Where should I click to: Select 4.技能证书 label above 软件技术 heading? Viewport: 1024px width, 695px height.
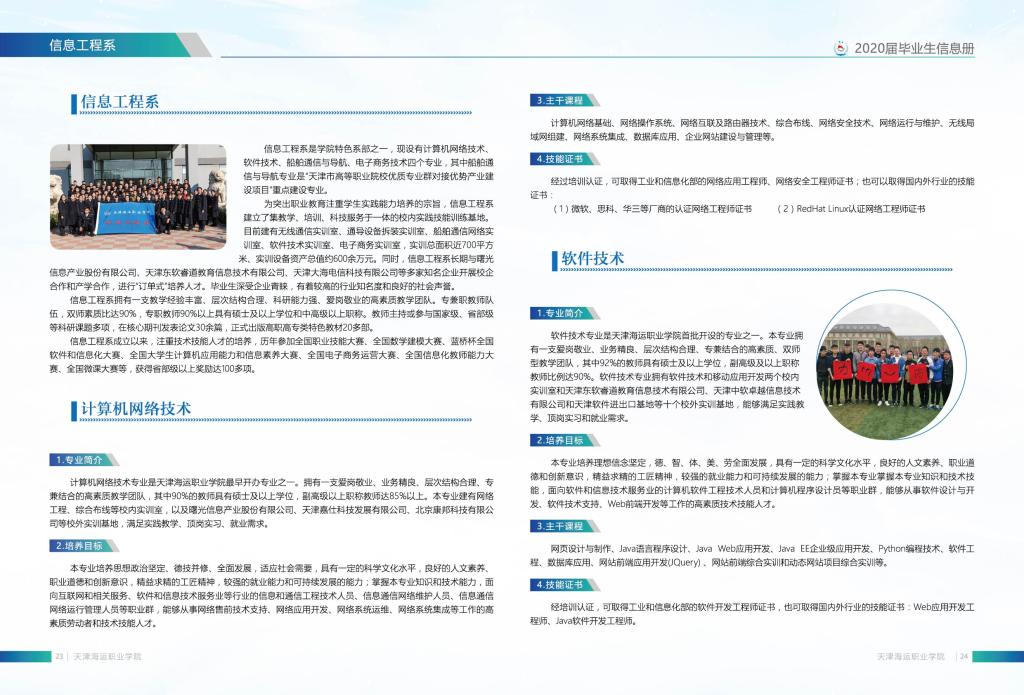560,159
